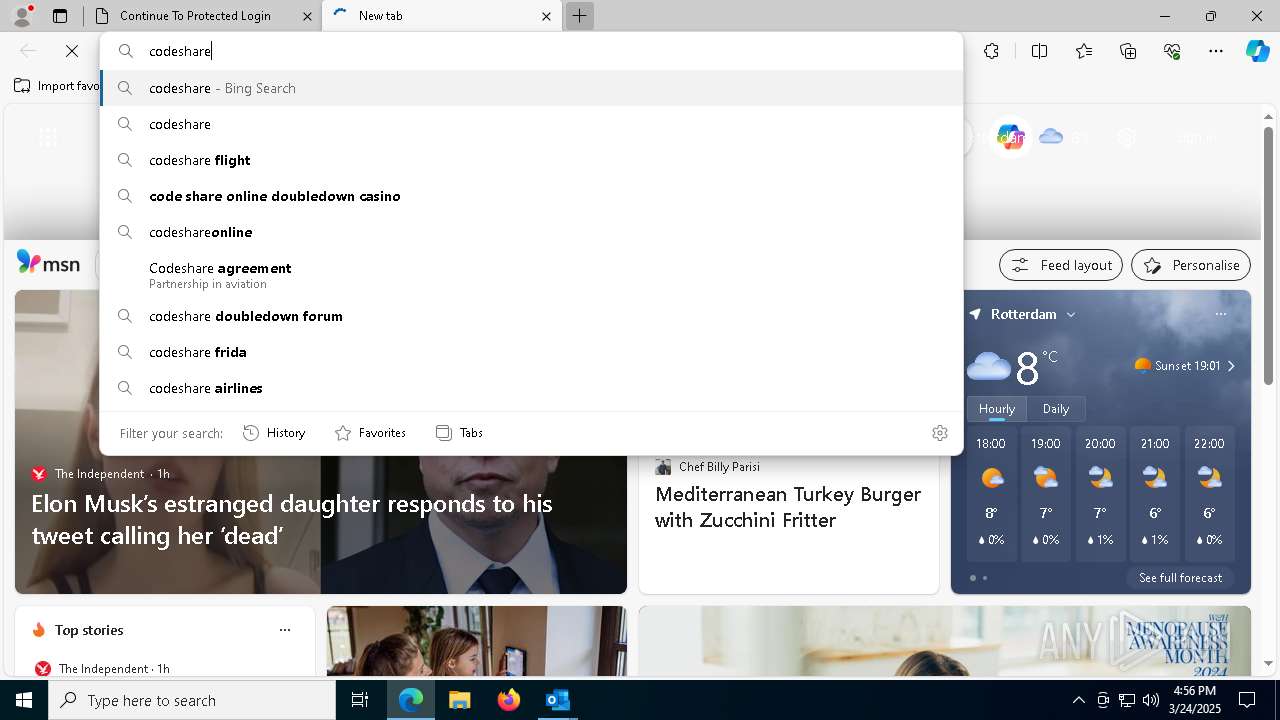Open Browser essentials heart icon

pos(1172,51)
